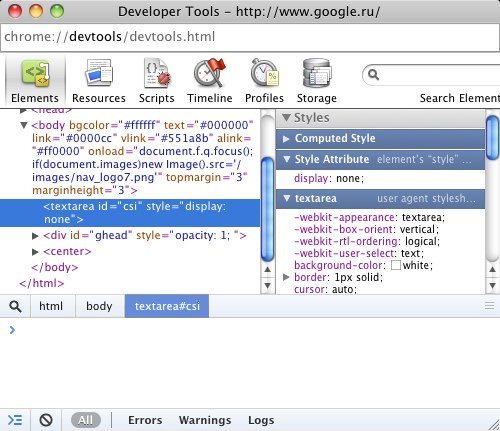The image size is (500, 431).
Task: Expand the border property
Action: (x=286, y=277)
